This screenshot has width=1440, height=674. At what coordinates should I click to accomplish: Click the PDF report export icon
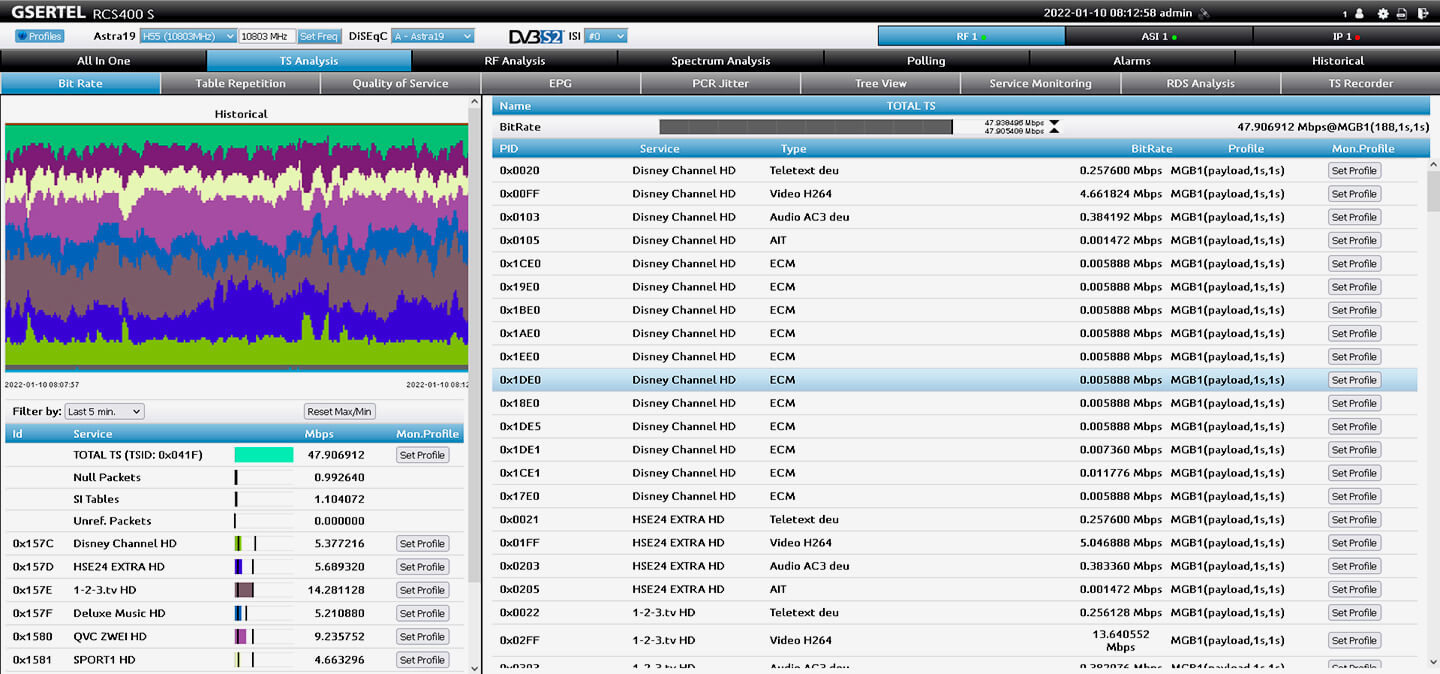pos(1402,13)
